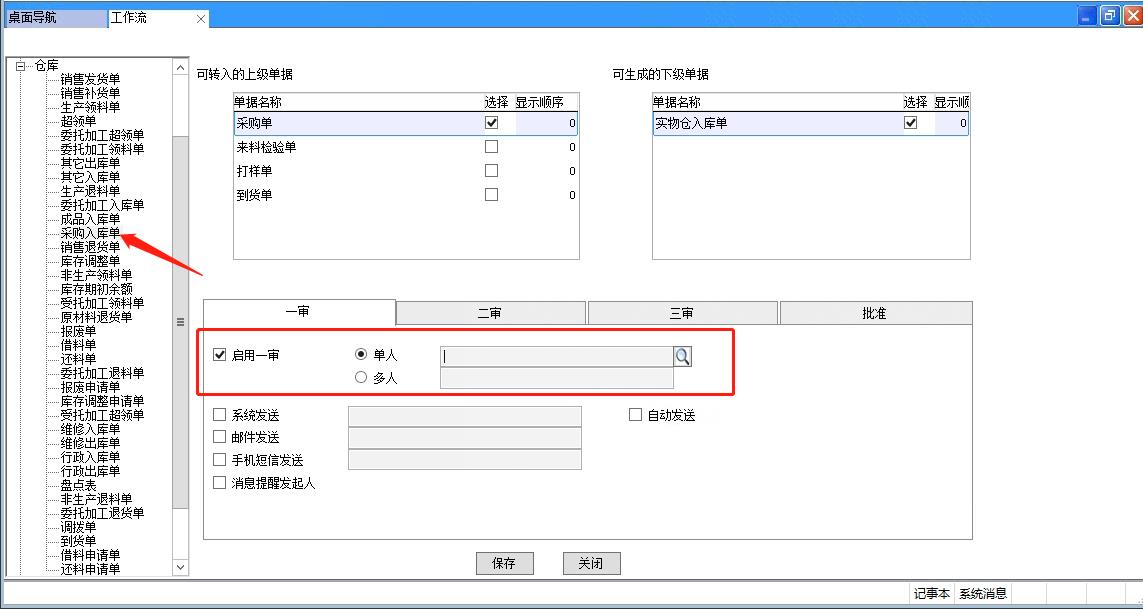1143x609 pixels.
Task: Select the 多人 radio button
Action: point(361,378)
